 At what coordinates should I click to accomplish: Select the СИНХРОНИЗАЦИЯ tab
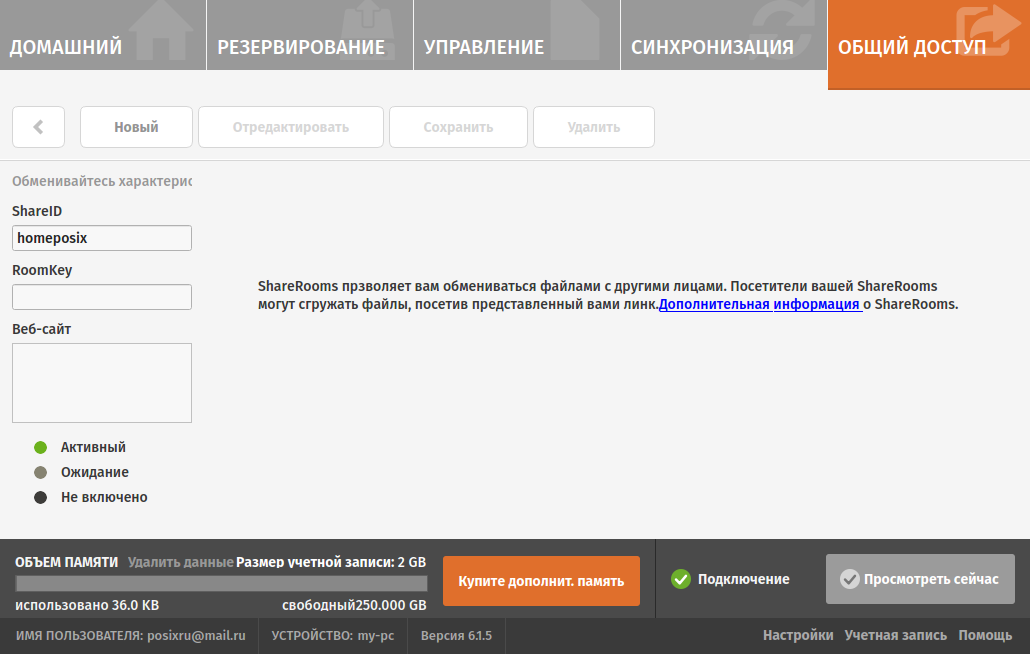click(x=724, y=35)
